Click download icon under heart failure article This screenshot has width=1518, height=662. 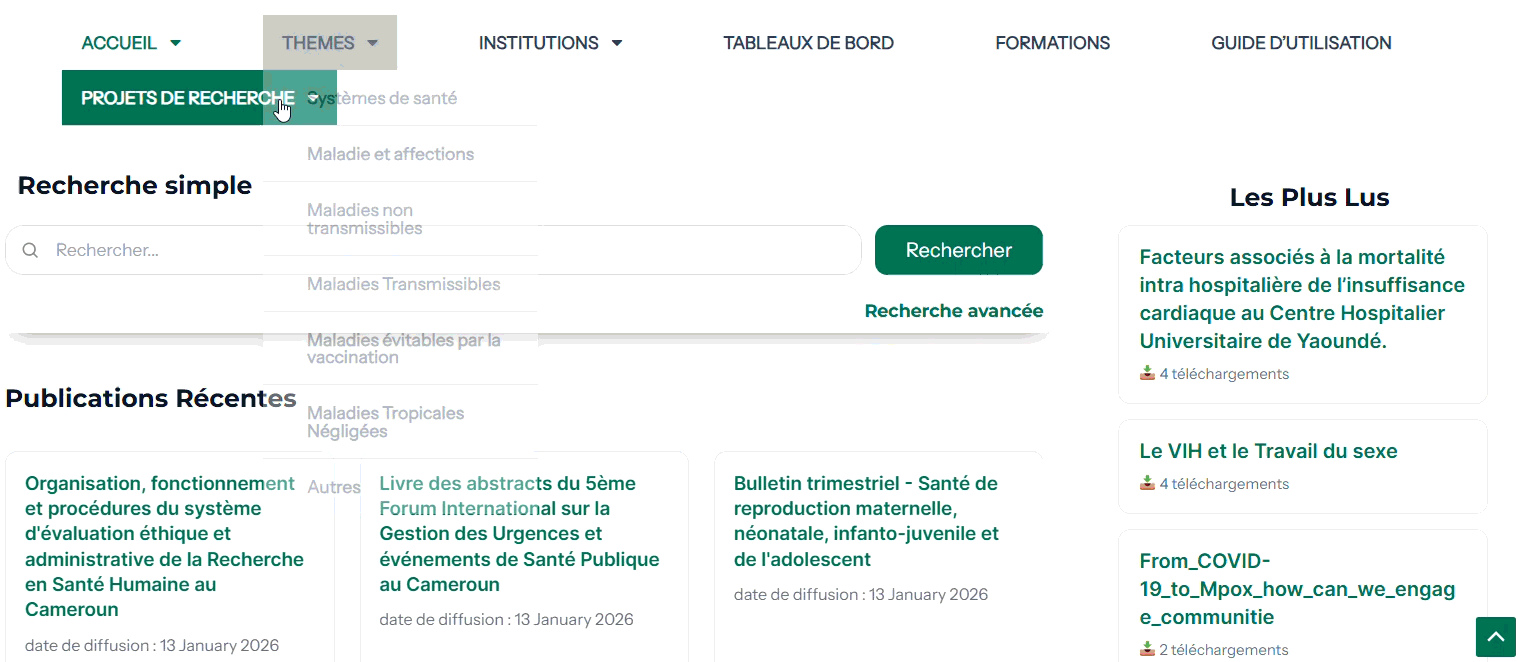click(1147, 373)
